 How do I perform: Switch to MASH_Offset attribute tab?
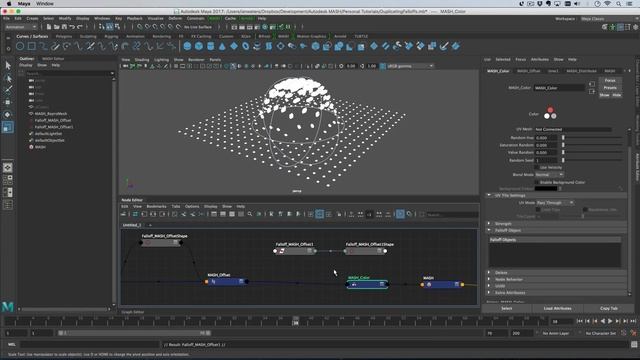pyautogui.click(x=529, y=71)
